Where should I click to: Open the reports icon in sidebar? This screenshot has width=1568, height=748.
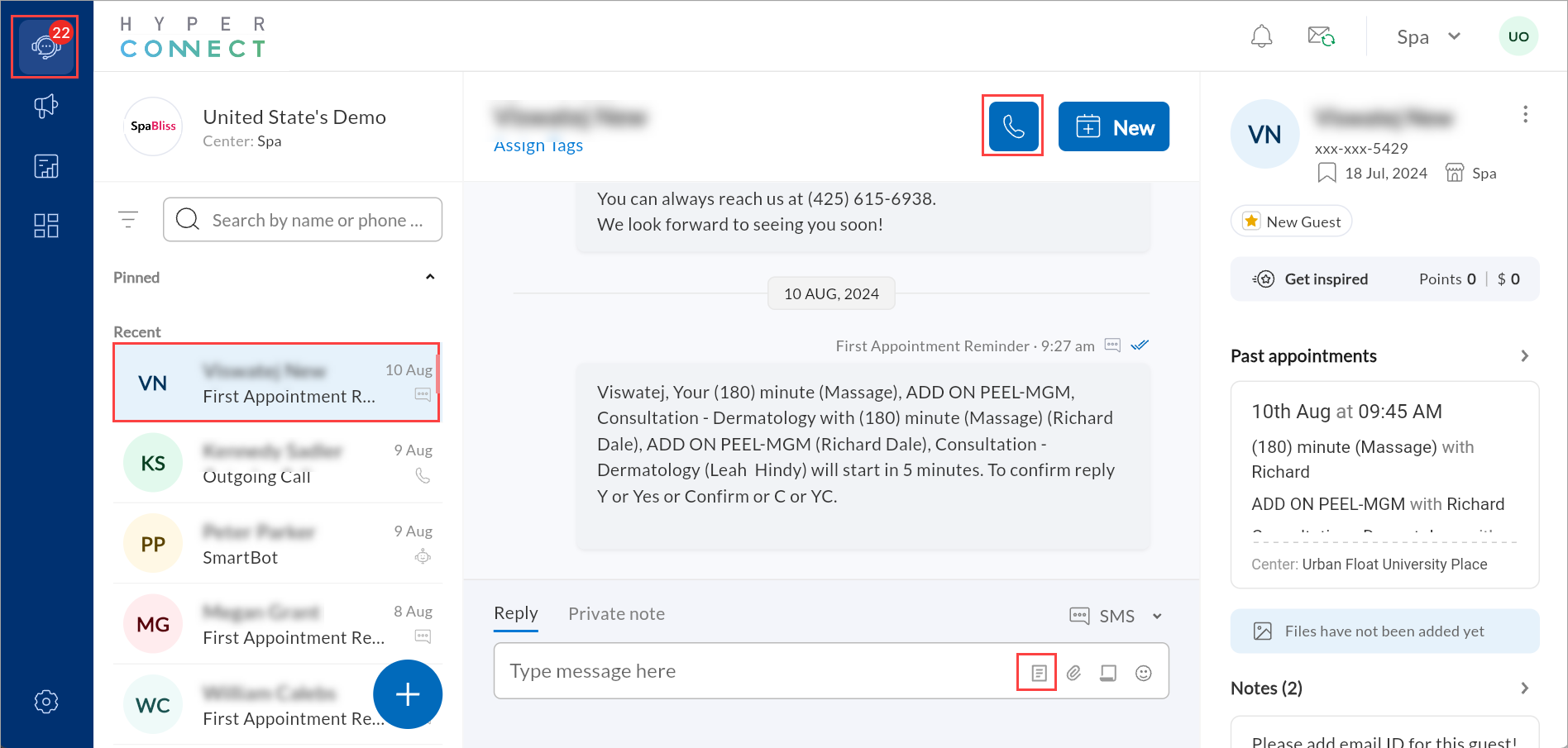pyautogui.click(x=46, y=166)
